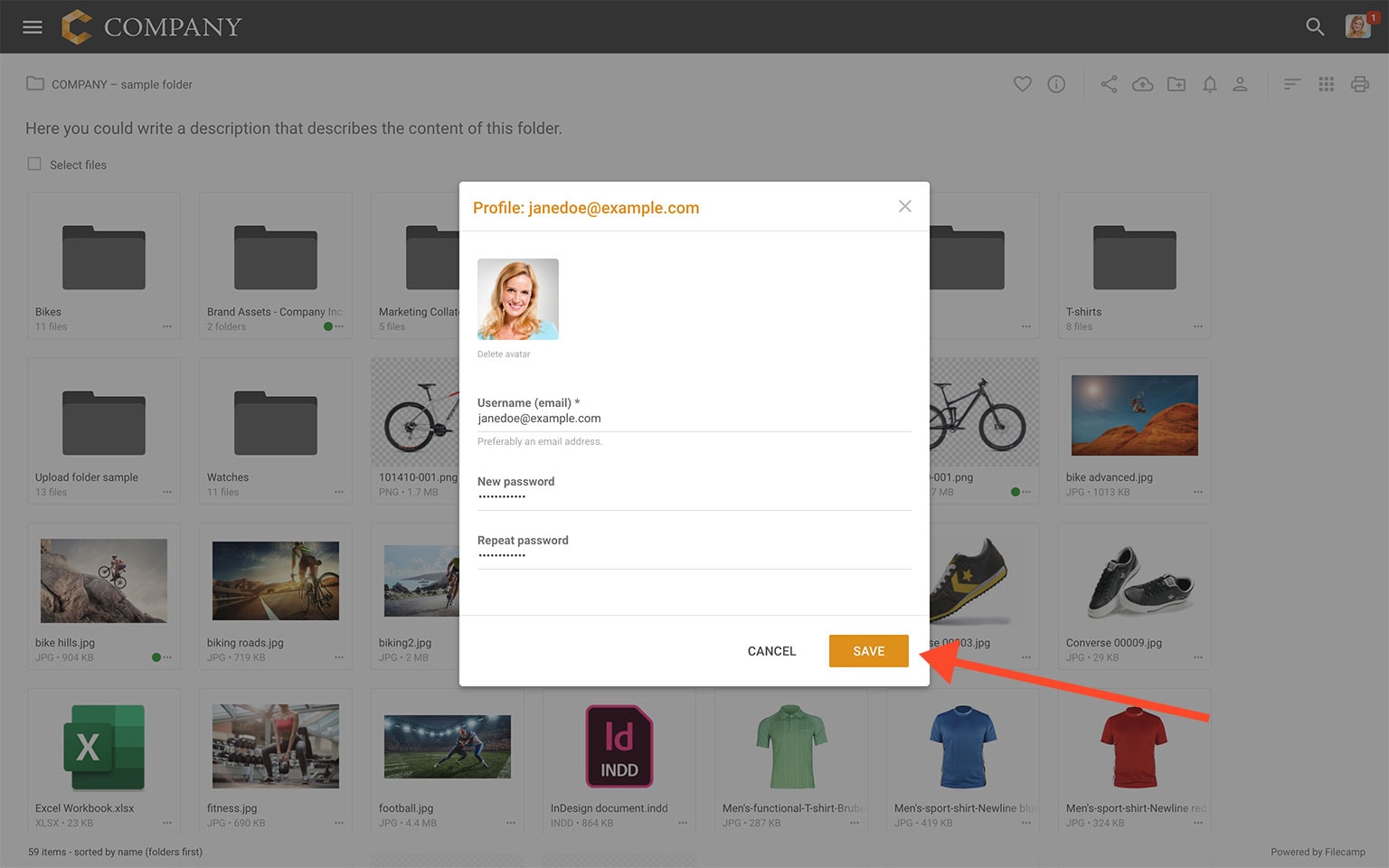Open the bike hills.jpg thumbnail

pos(104,580)
